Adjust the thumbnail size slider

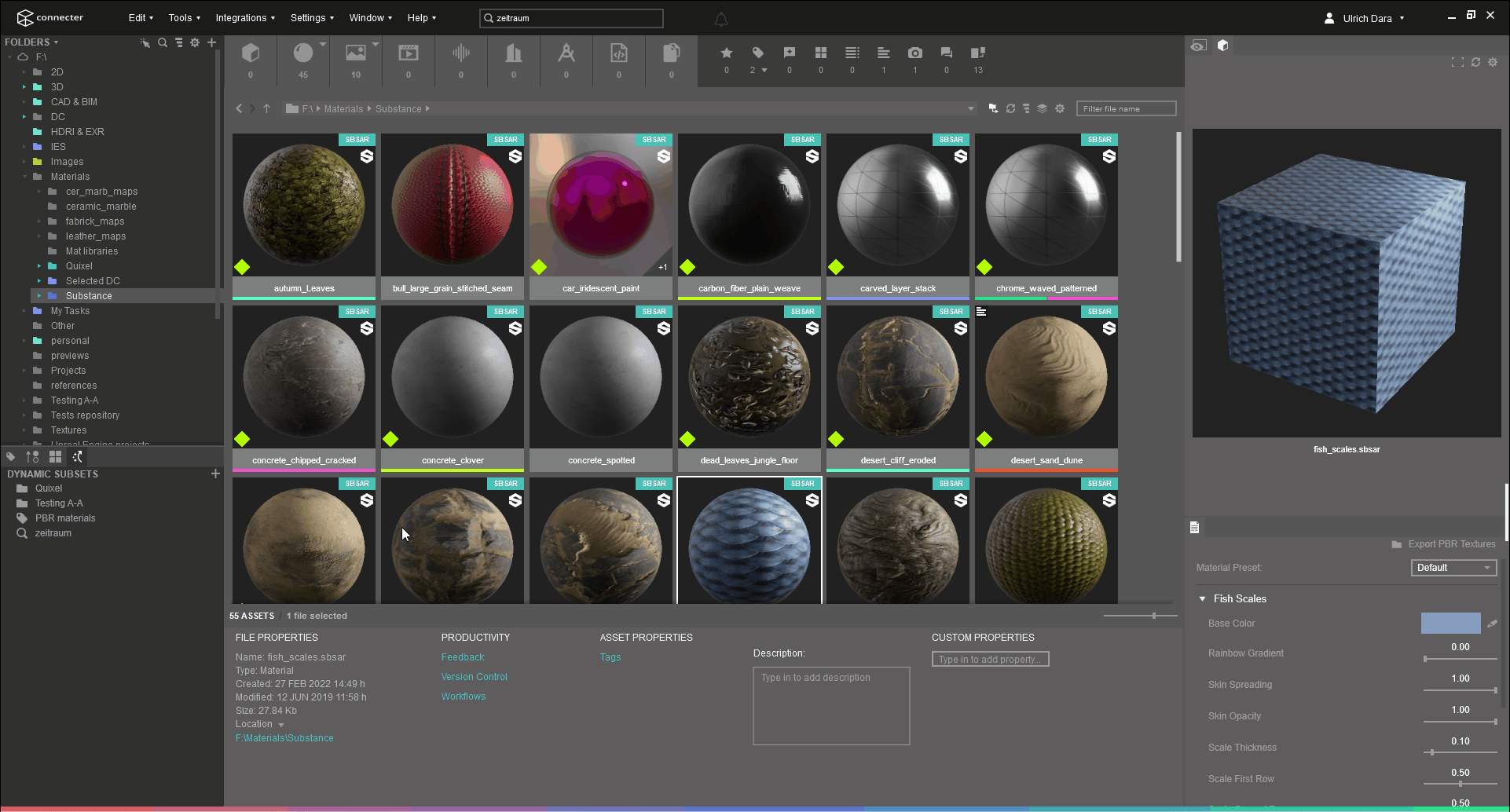tap(1141, 616)
